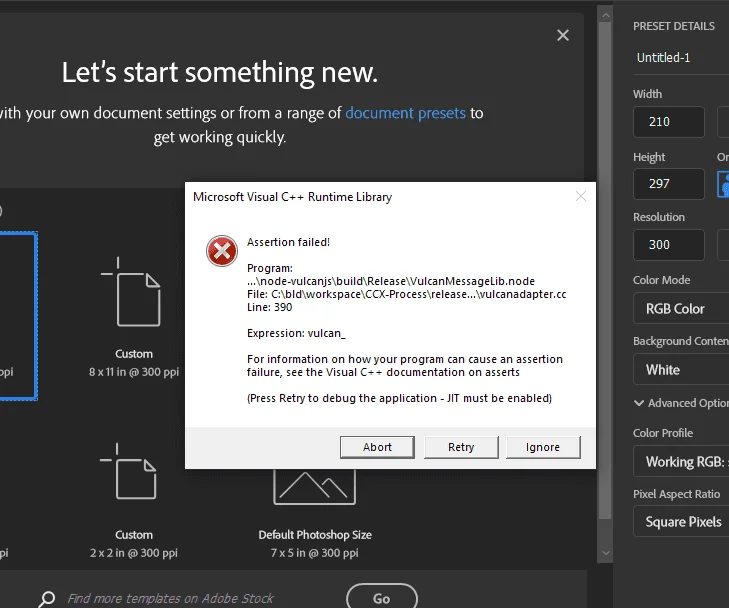Image resolution: width=729 pixels, height=608 pixels.
Task: Select the Custom 2 x 2 in preset icon
Action: tap(128, 471)
